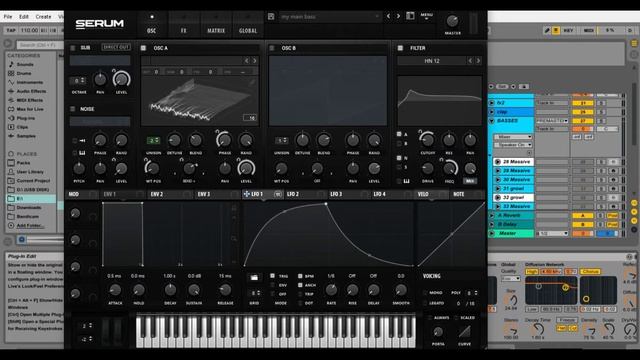This screenshot has width=640, height=360.
Task: Open the Serum MENU dropdown
Action: pos(427,16)
